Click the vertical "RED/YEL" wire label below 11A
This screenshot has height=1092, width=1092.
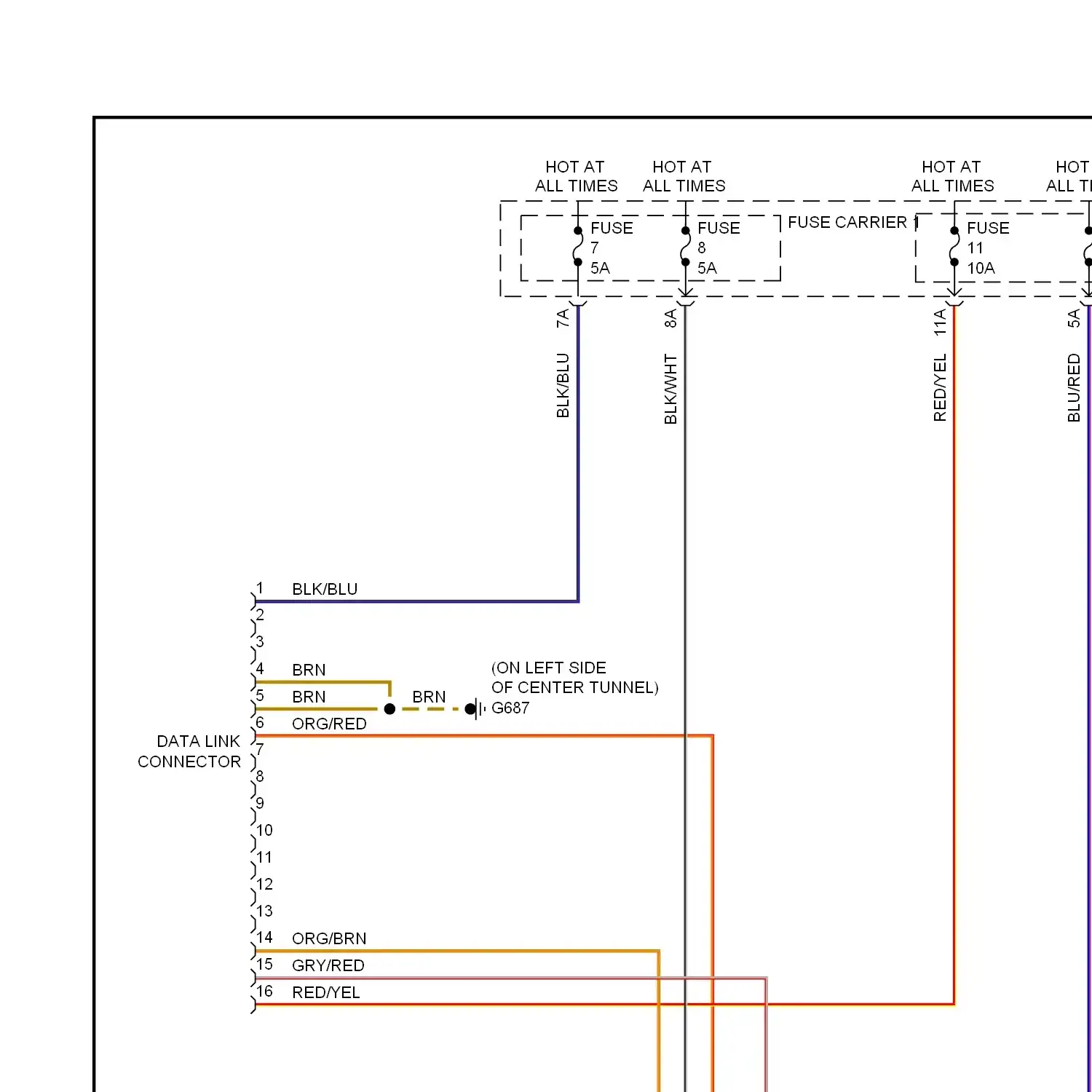(x=940, y=388)
